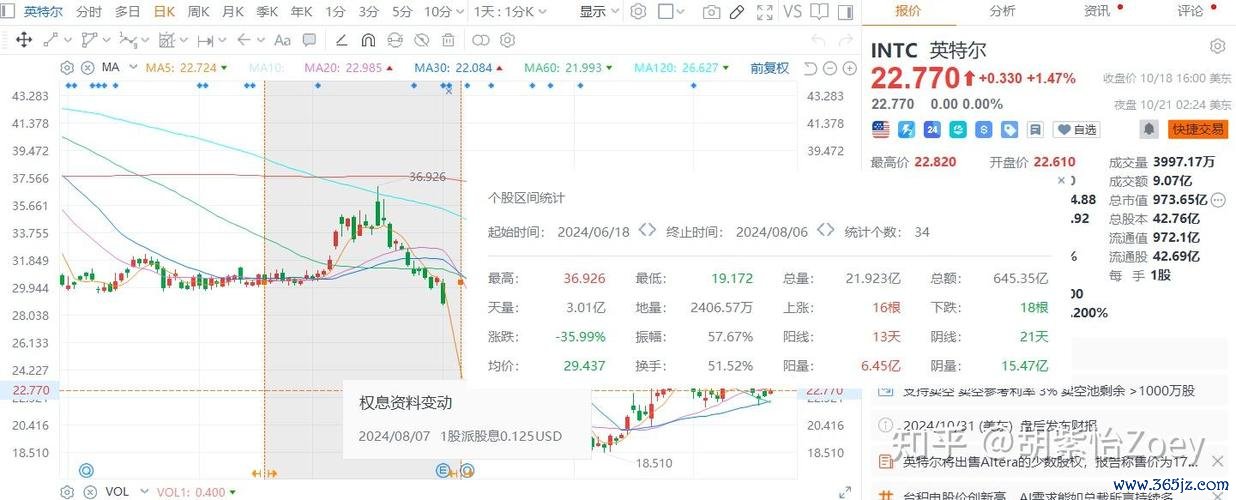Image resolution: width=1236 pixels, height=500 pixels.
Task: Open more options beside 总市值
Action: (x=1219, y=199)
